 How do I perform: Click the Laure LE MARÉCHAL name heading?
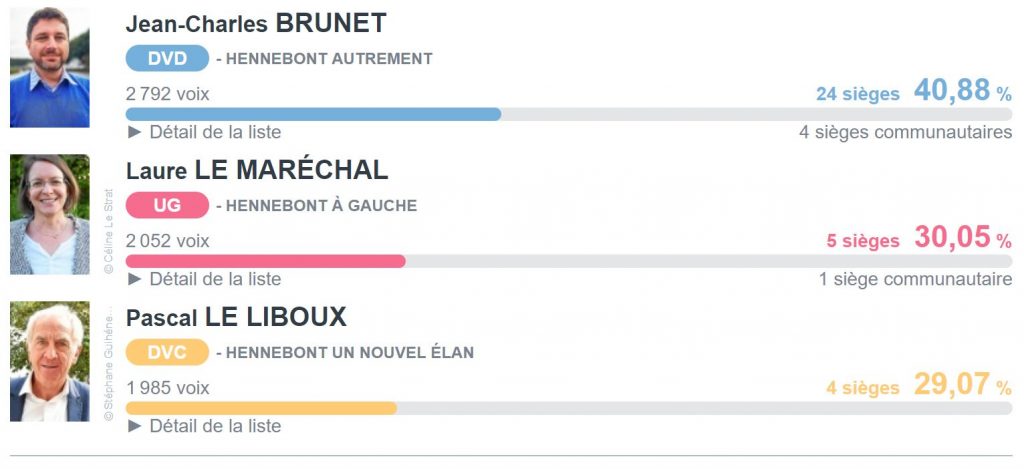tap(257, 171)
